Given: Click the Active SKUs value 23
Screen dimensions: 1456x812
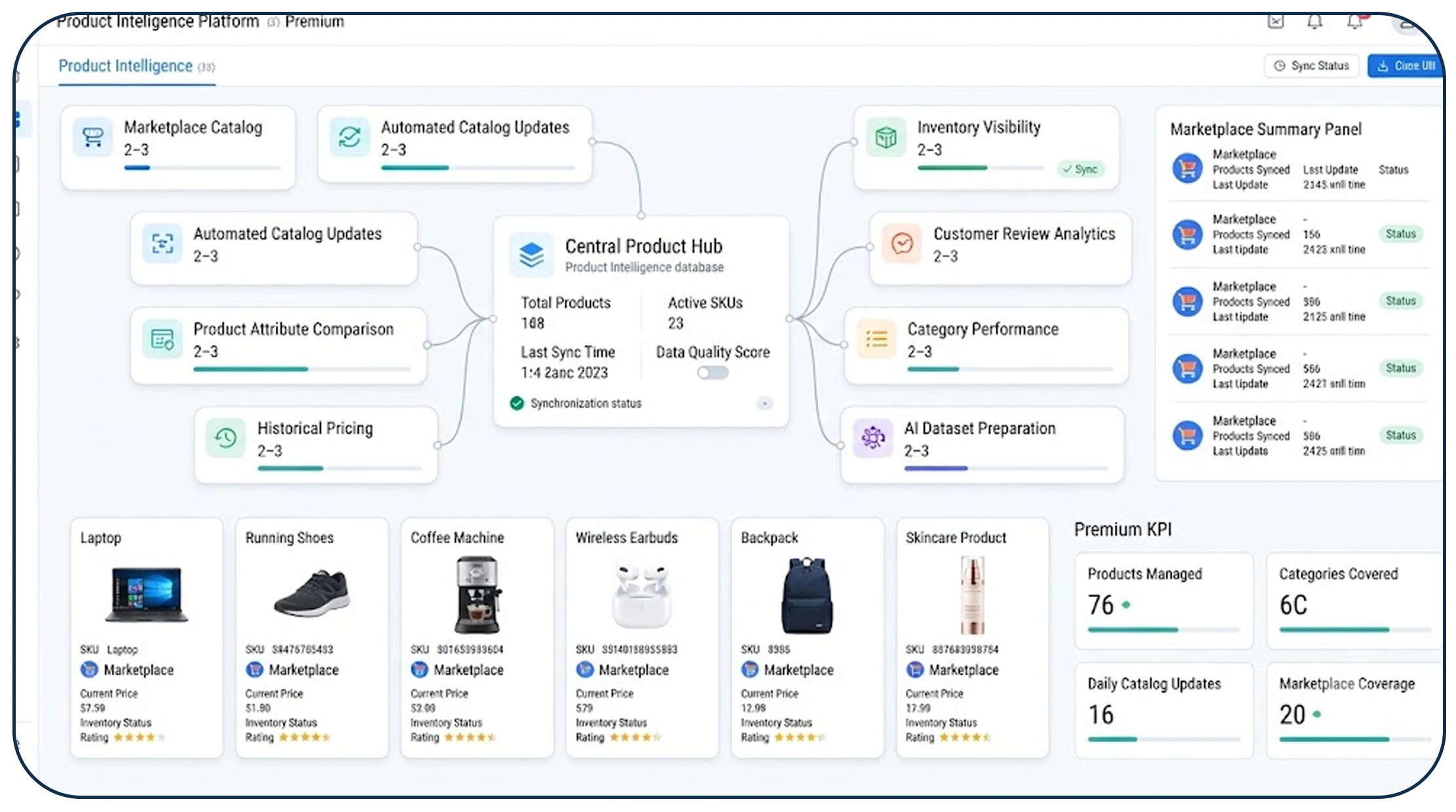Looking at the screenshot, I should 675,323.
